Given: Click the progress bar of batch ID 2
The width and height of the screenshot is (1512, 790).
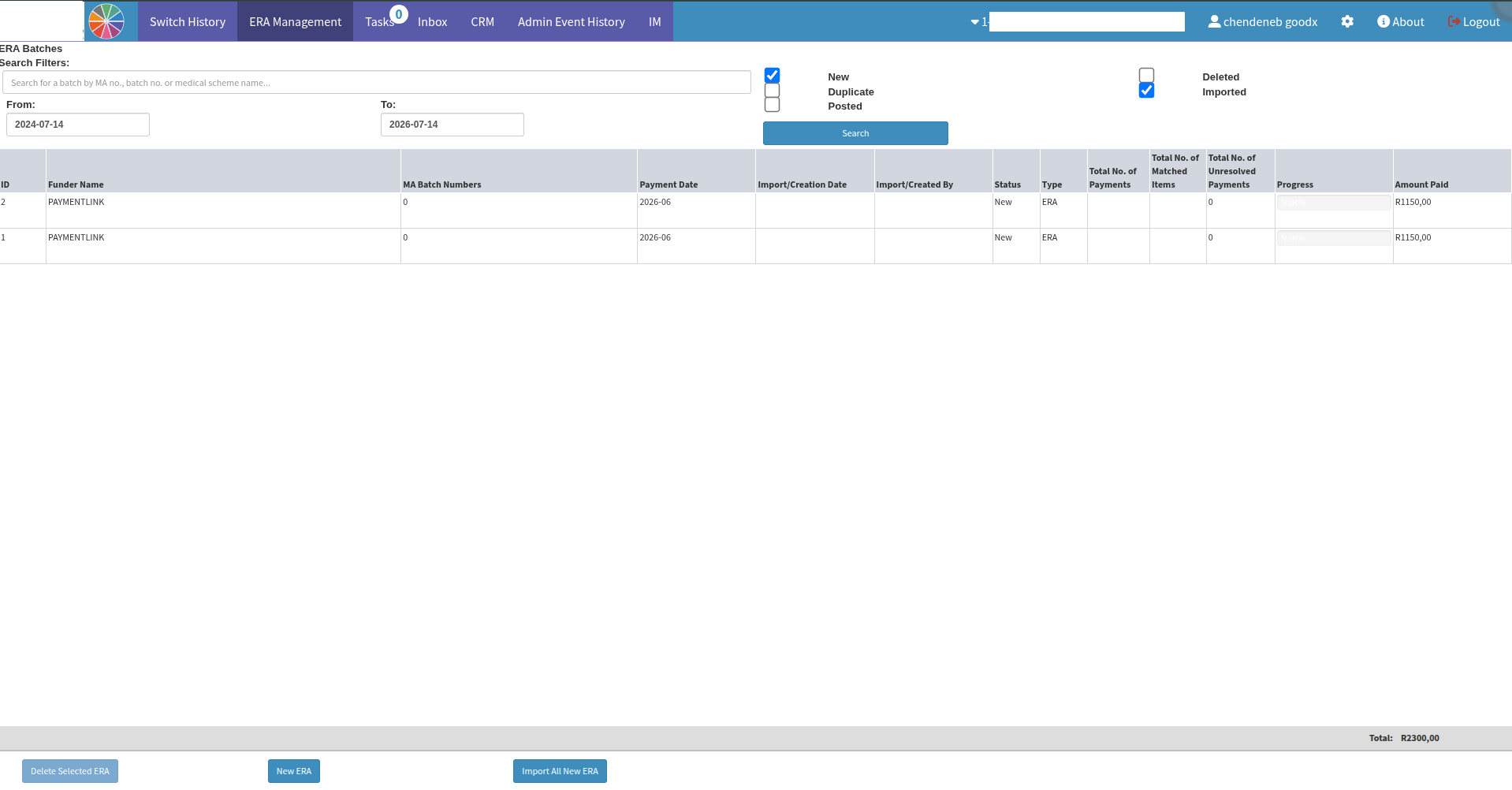Looking at the screenshot, I should tap(1334, 203).
